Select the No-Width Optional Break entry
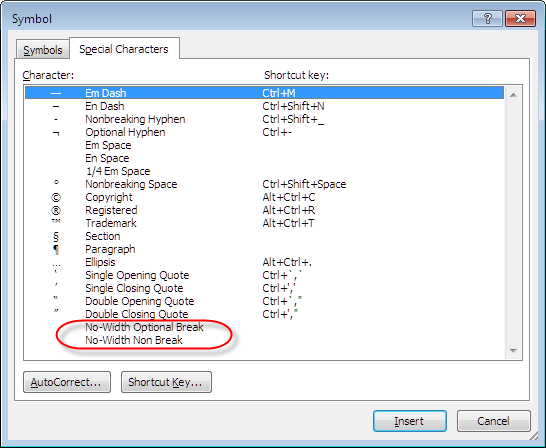Screen dimensions: 546x448 [264, 327]
